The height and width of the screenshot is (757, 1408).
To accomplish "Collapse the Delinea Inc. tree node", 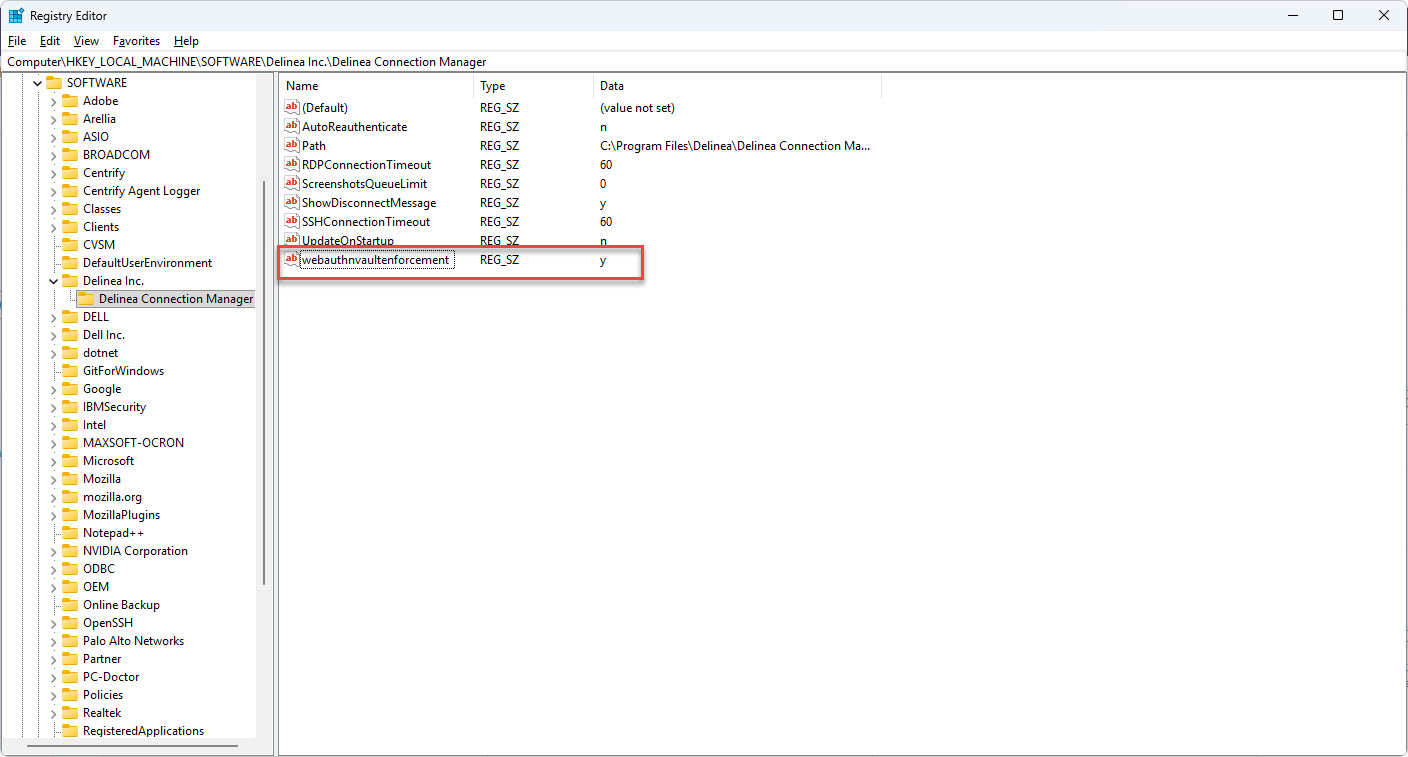I will click(53, 281).
